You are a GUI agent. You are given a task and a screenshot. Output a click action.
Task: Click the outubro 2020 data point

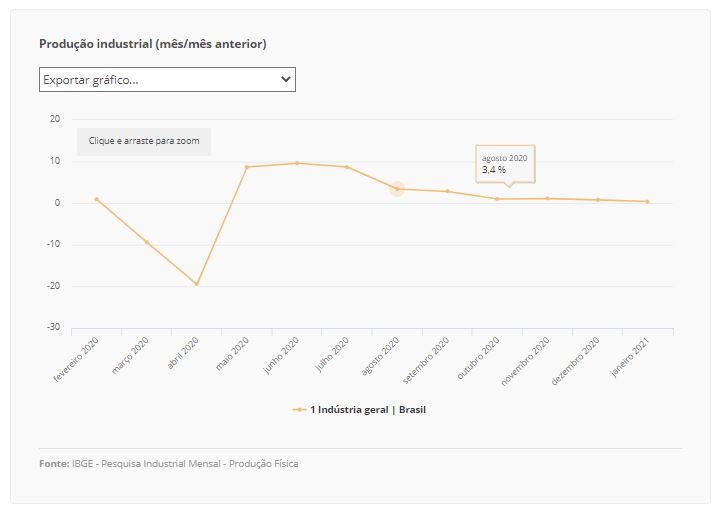(497, 199)
